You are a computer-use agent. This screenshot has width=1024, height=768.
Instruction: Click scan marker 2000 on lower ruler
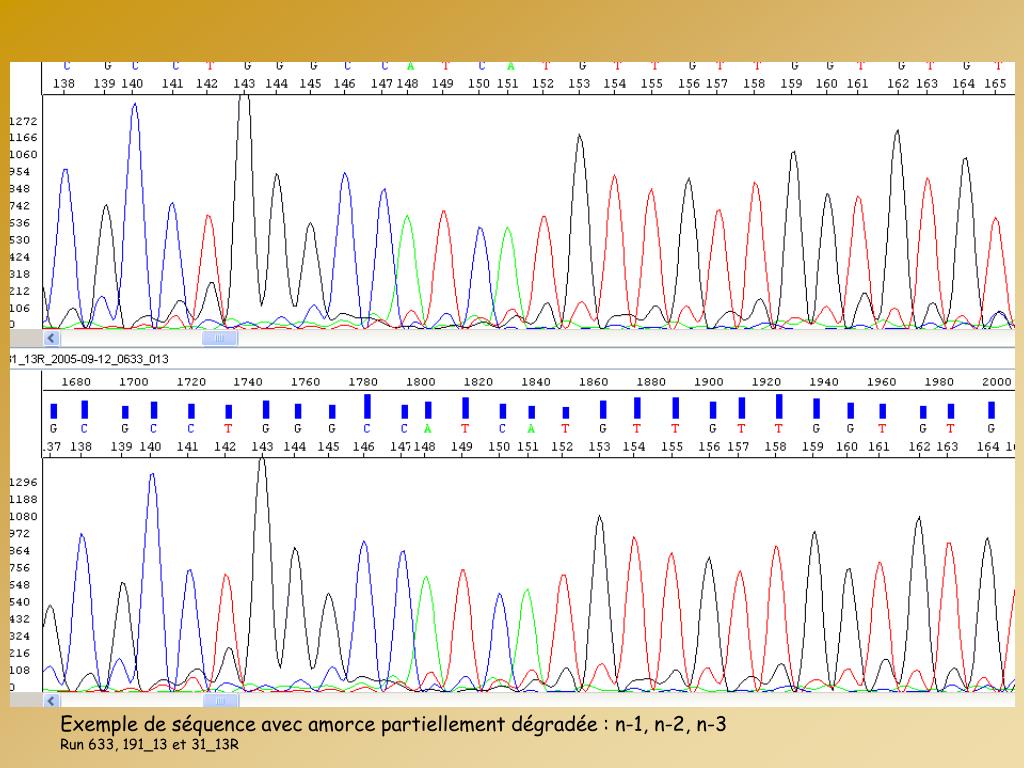point(997,382)
